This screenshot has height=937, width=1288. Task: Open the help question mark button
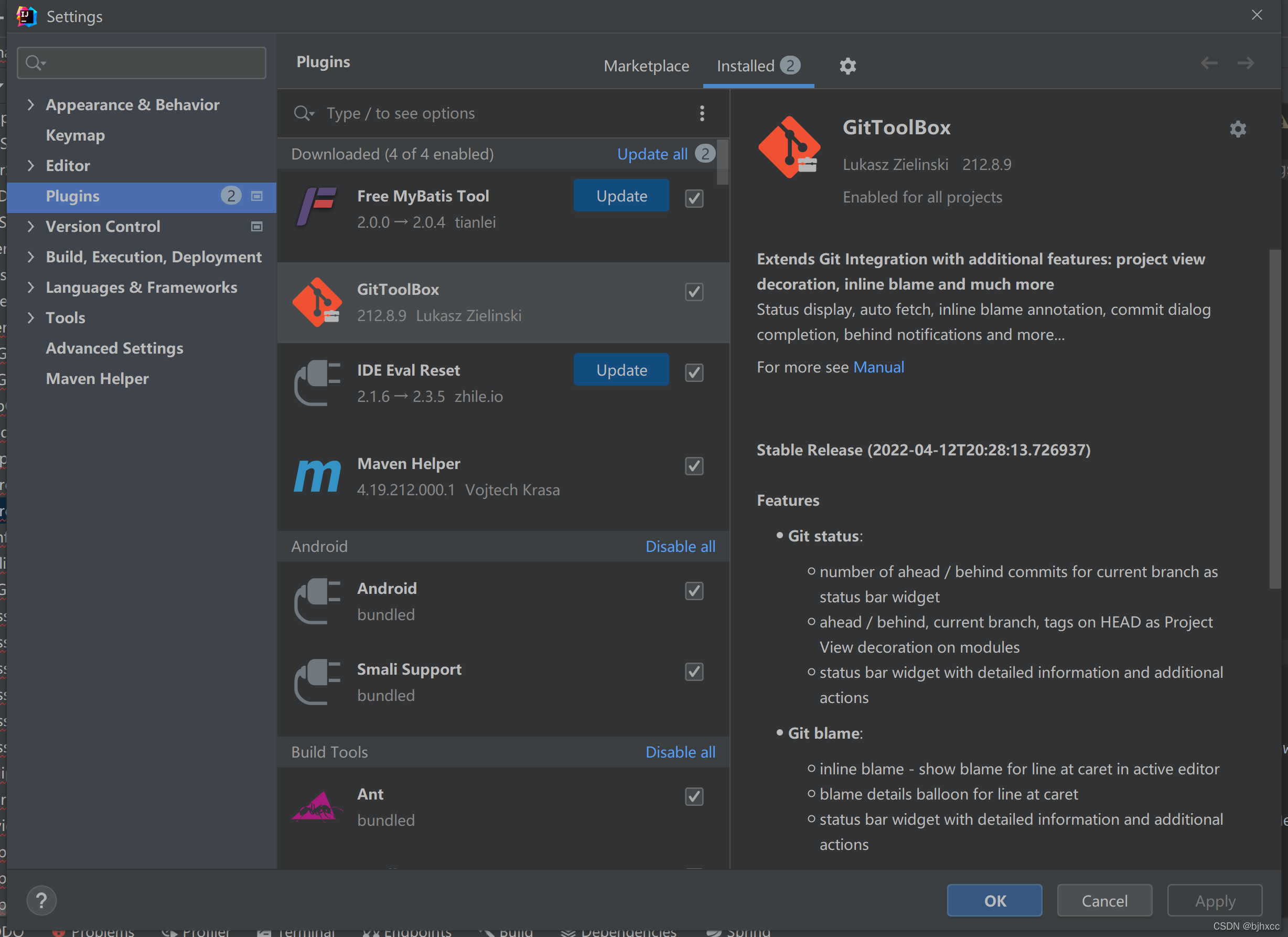pos(41,900)
